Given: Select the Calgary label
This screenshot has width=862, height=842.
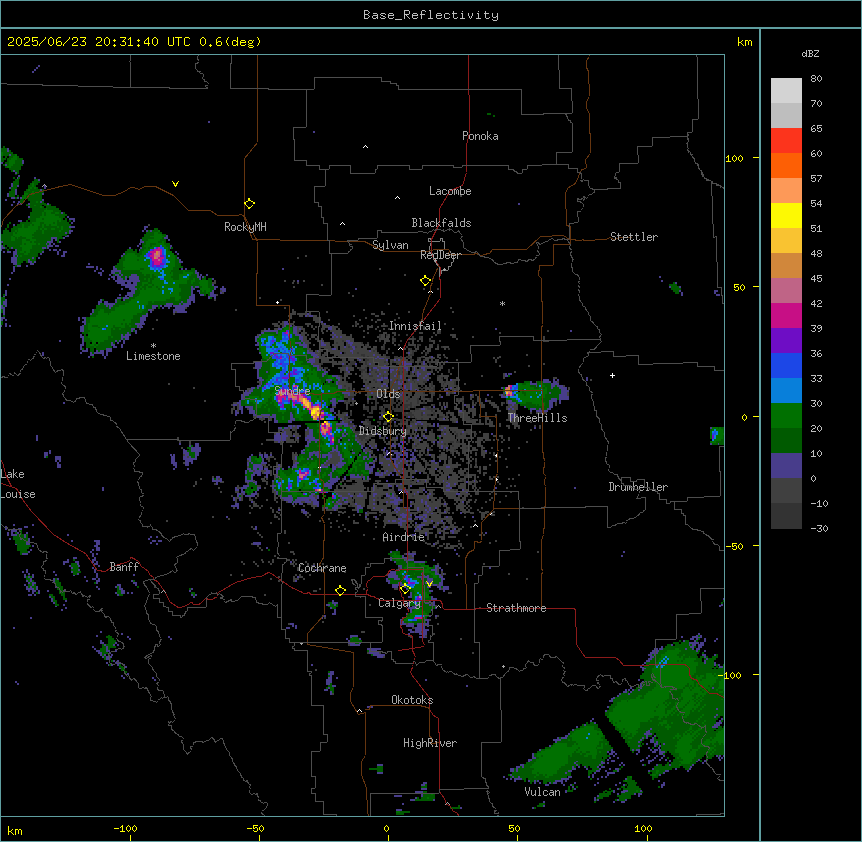Looking at the screenshot, I should coord(399,603).
